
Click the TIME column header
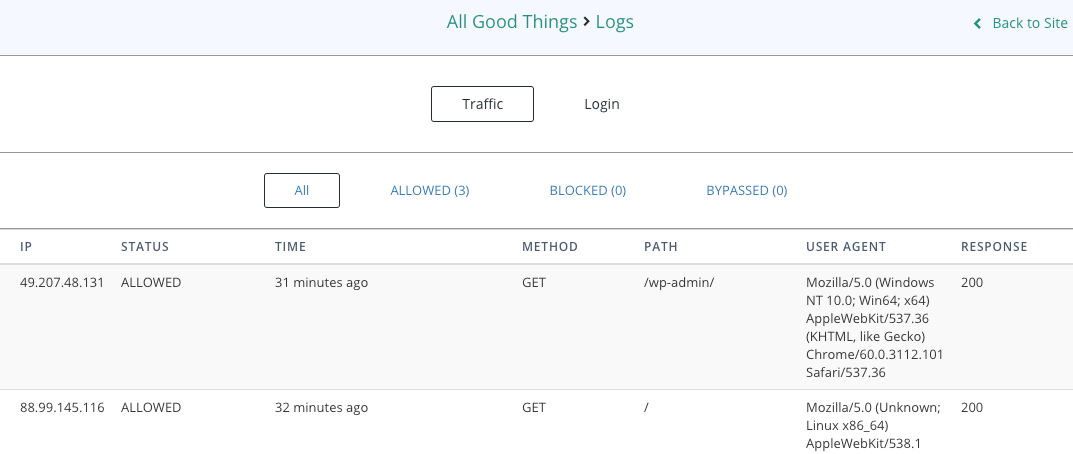[x=290, y=247]
